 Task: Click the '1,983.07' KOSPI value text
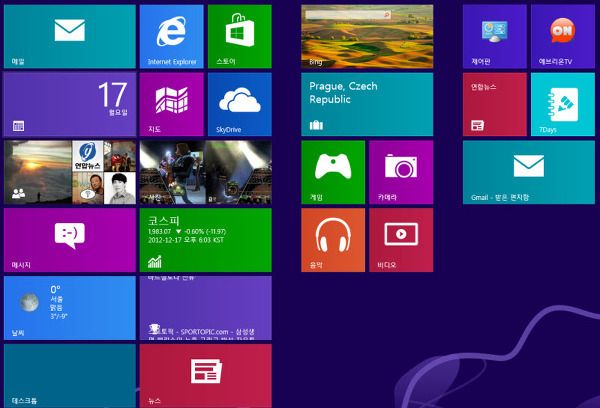[x=159, y=232]
